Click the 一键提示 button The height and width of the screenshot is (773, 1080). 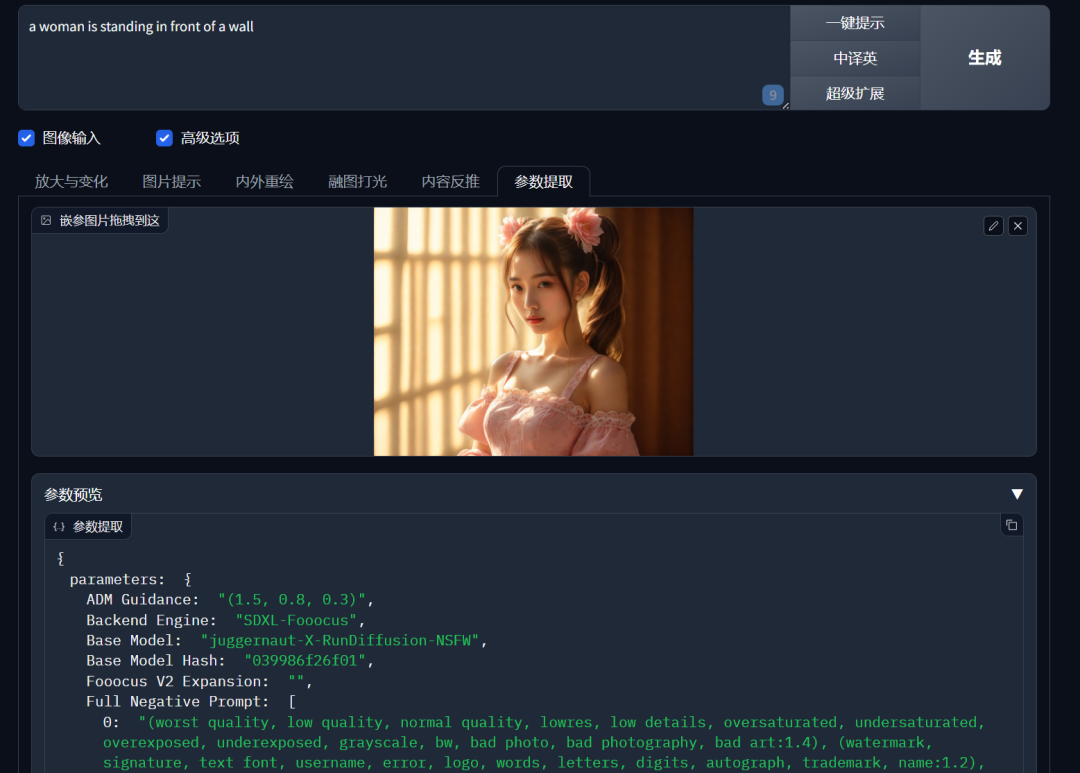[855, 23]
